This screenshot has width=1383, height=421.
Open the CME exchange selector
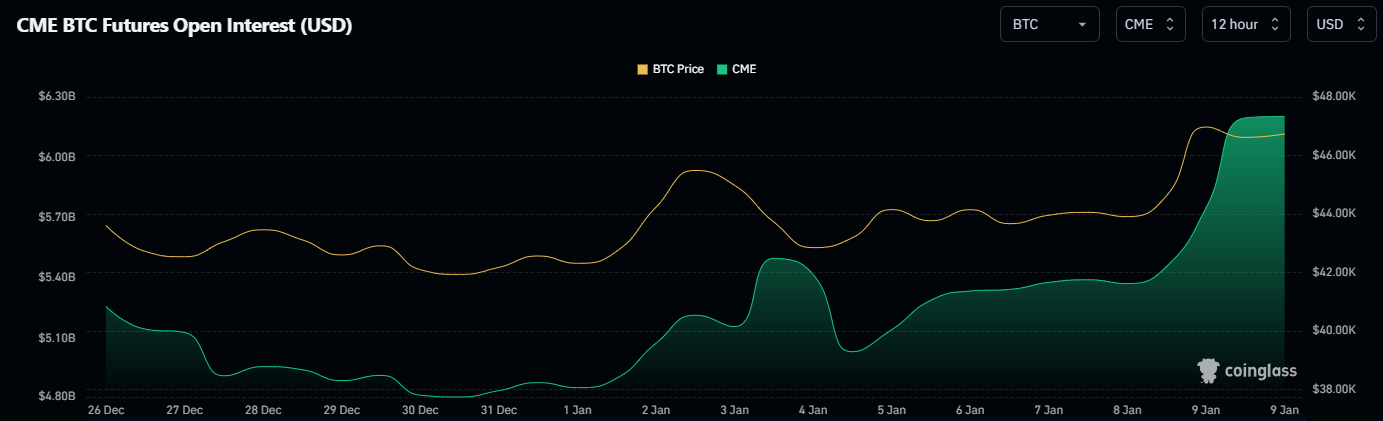(x=1151, y=24)
